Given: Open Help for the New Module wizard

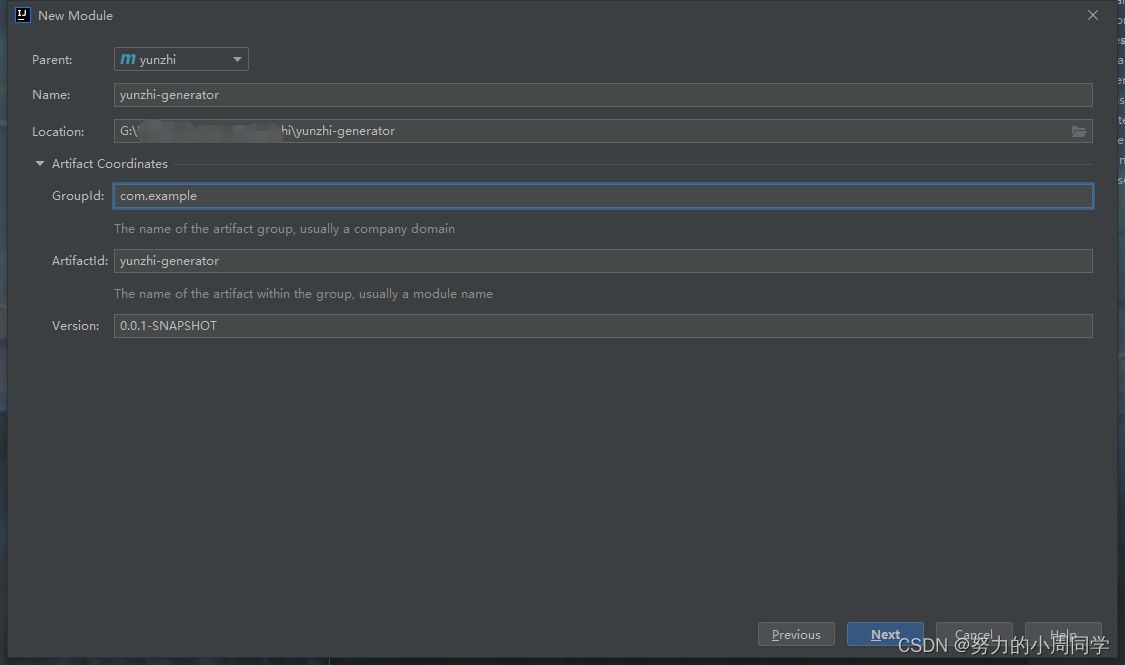Looking at the screenshot, I should coord(1063,634).
